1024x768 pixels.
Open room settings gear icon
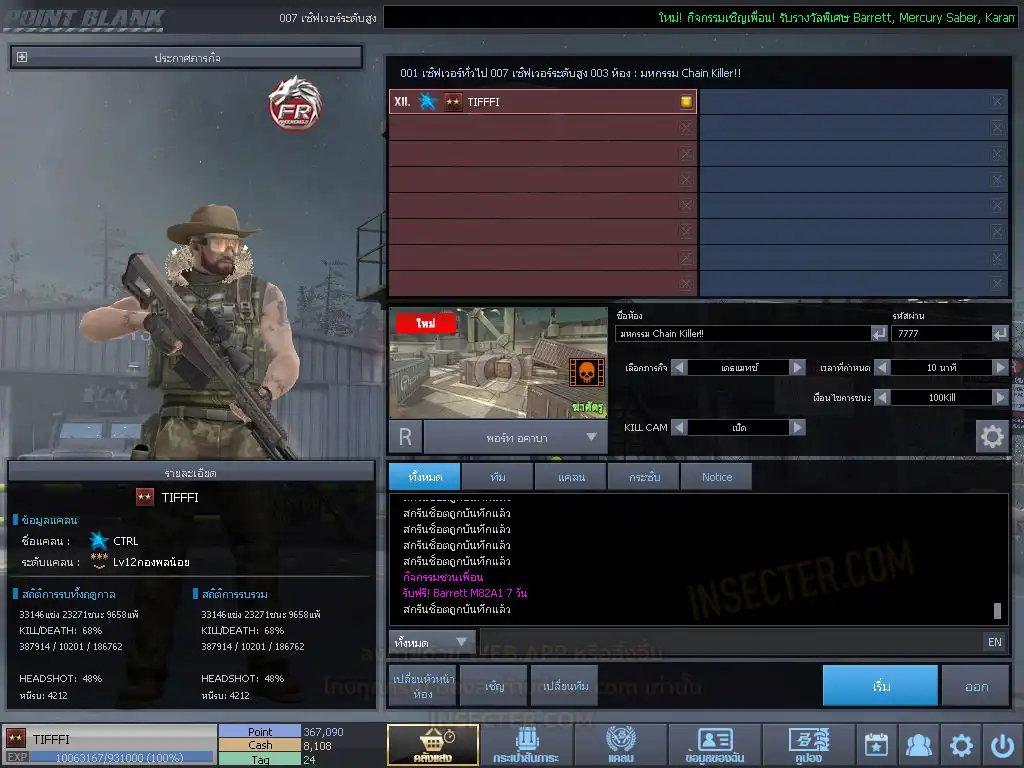tap(991, 437)
